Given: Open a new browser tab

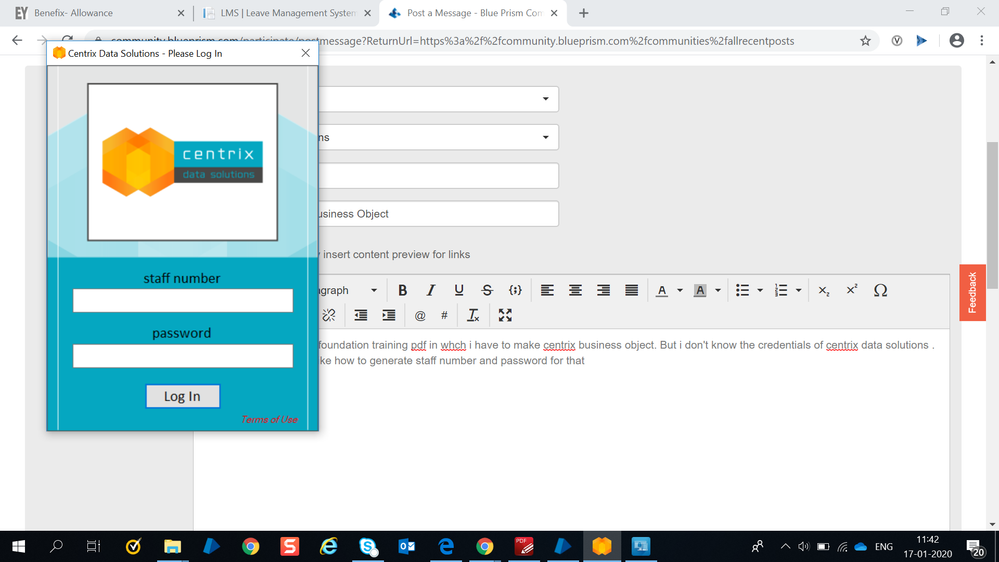Looking at the screenshot, I should [x=584, y=13].
